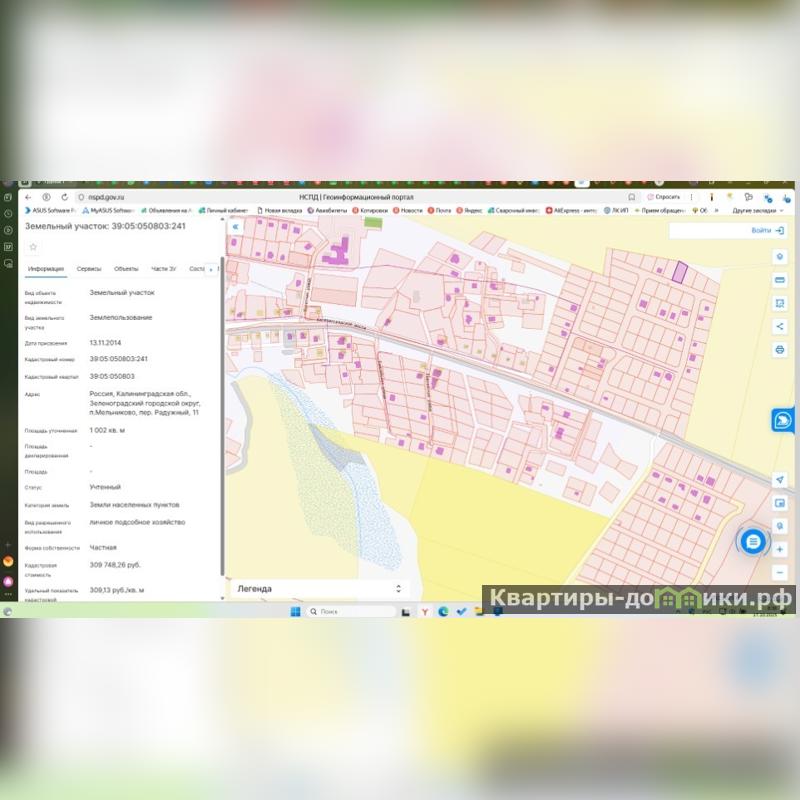
Task: Zoom in with the plus button
Action: 780,549
